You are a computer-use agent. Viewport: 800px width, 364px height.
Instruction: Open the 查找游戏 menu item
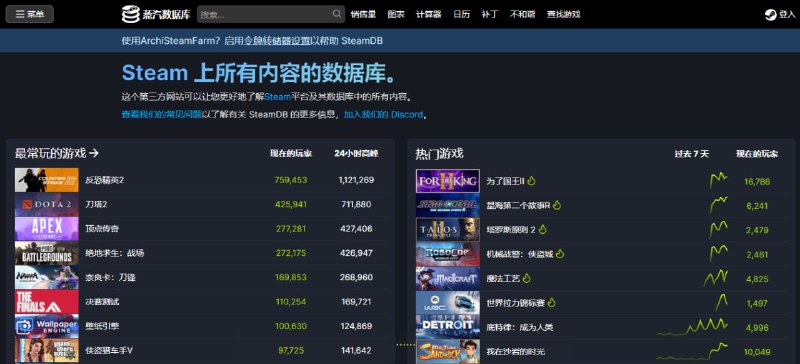click(563, 14)
